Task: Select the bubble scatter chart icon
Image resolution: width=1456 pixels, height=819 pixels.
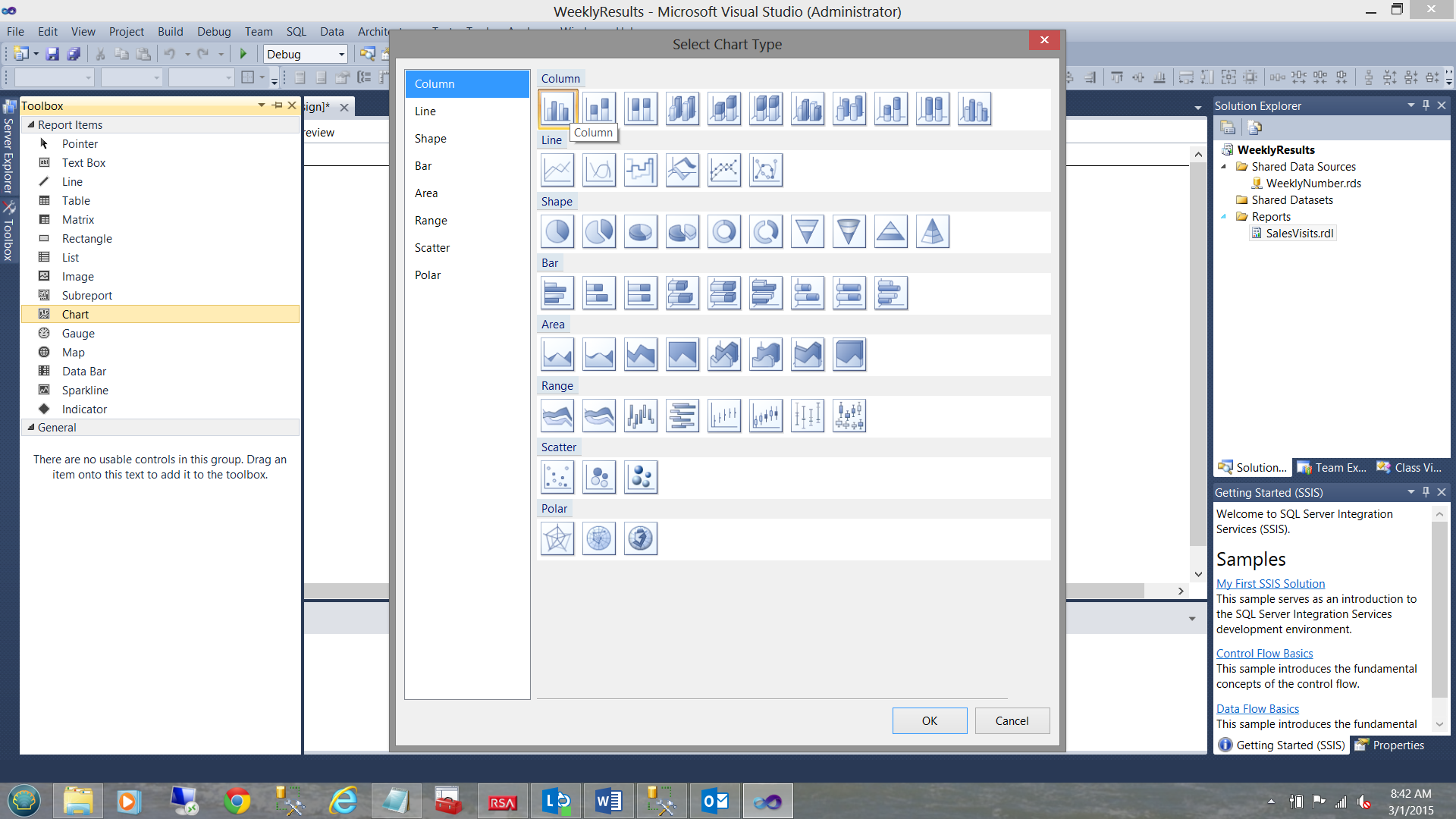Action: 599,477
